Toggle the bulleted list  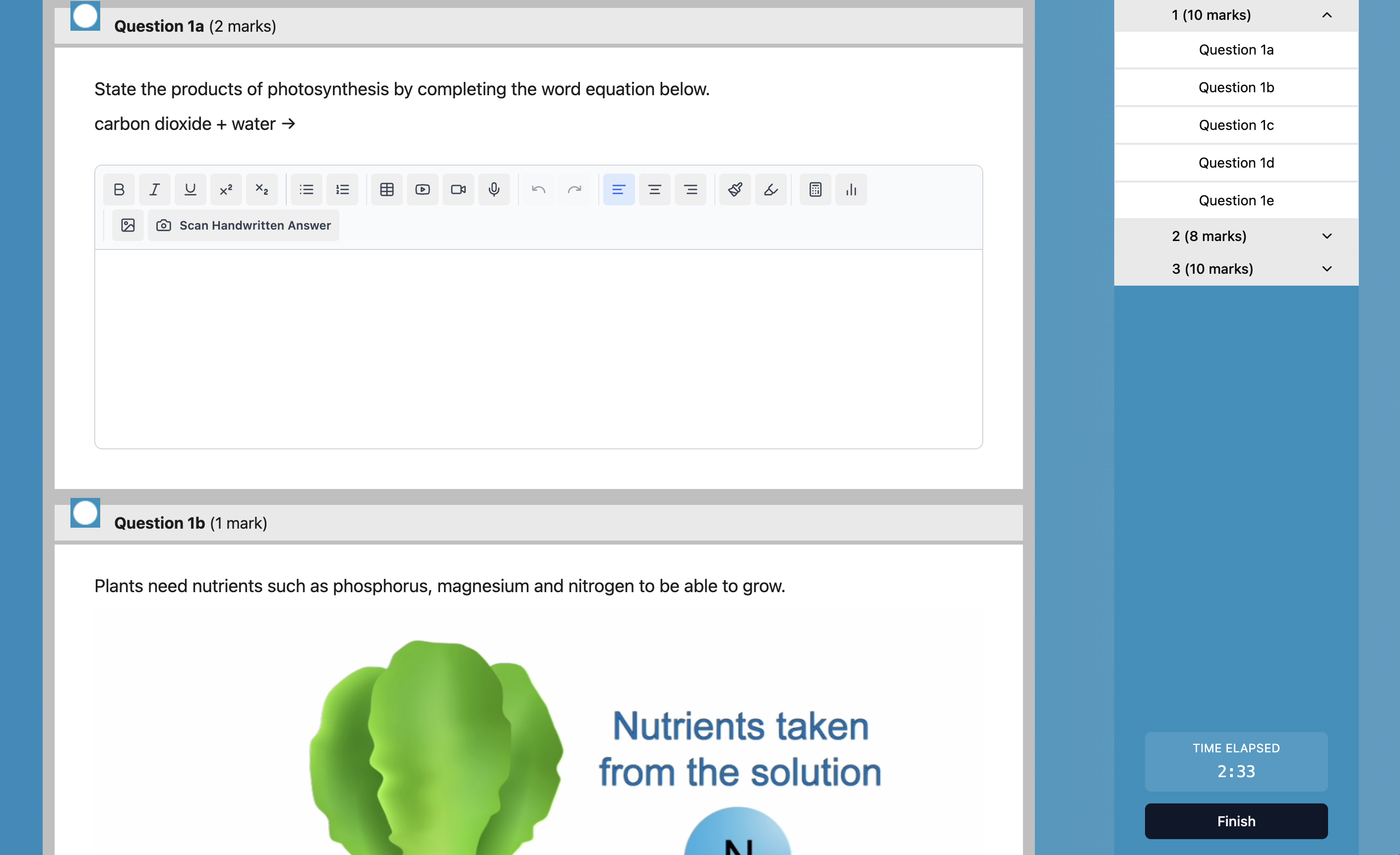point(306,189)
